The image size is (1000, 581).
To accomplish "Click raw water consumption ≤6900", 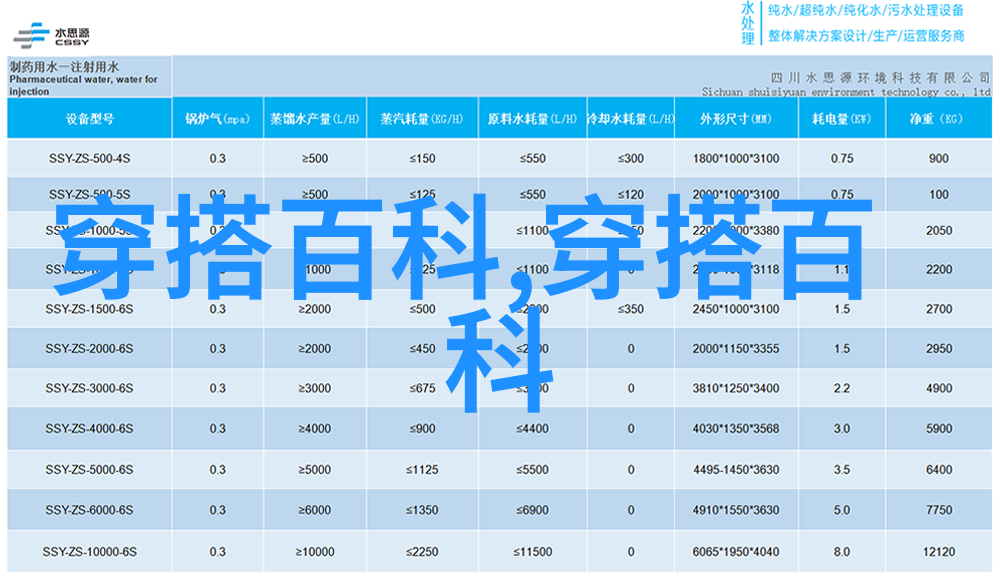I will coord(532,510).
